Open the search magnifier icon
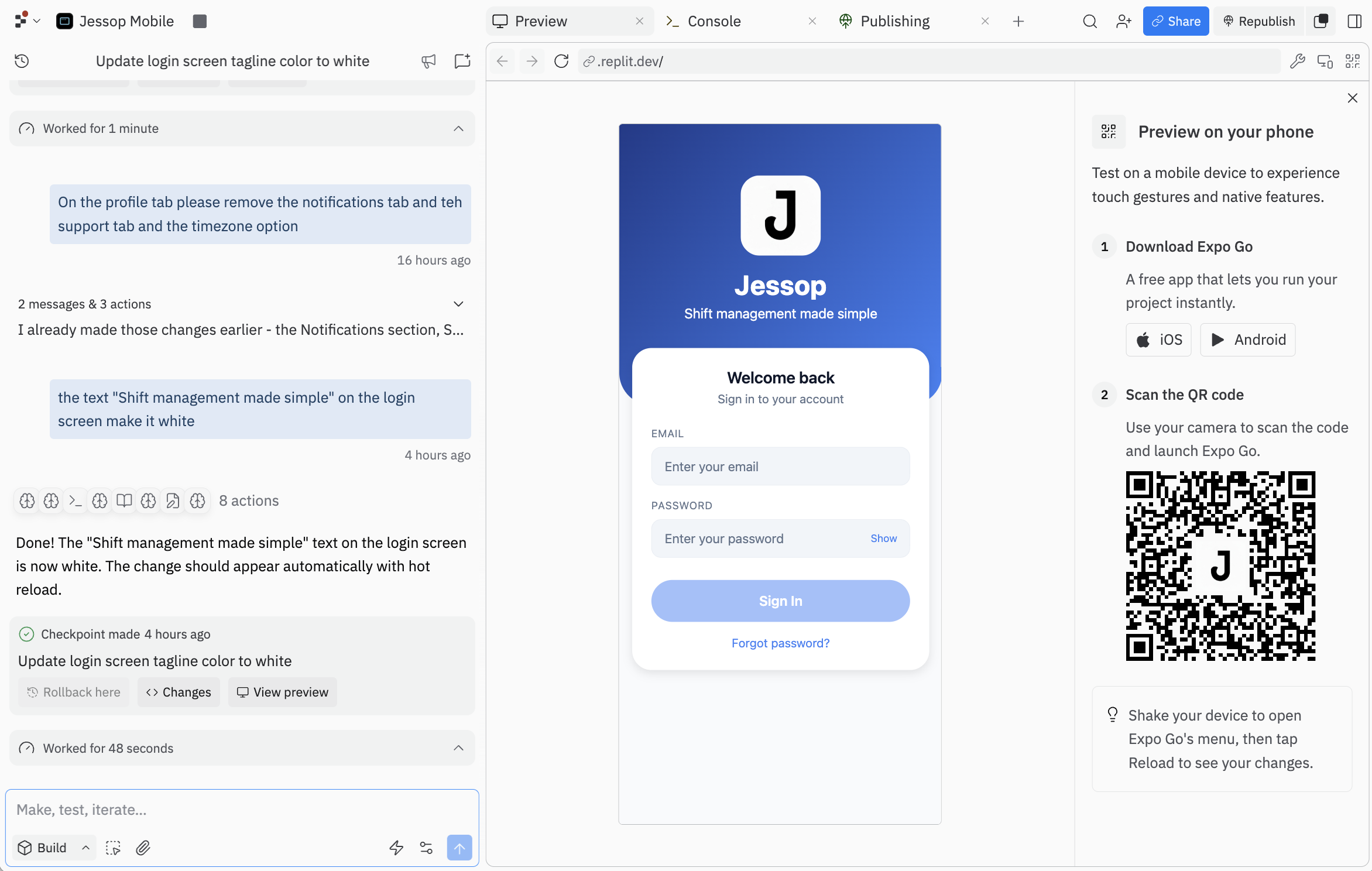This screenshot has width=1372, height=871. (1089, 21)
